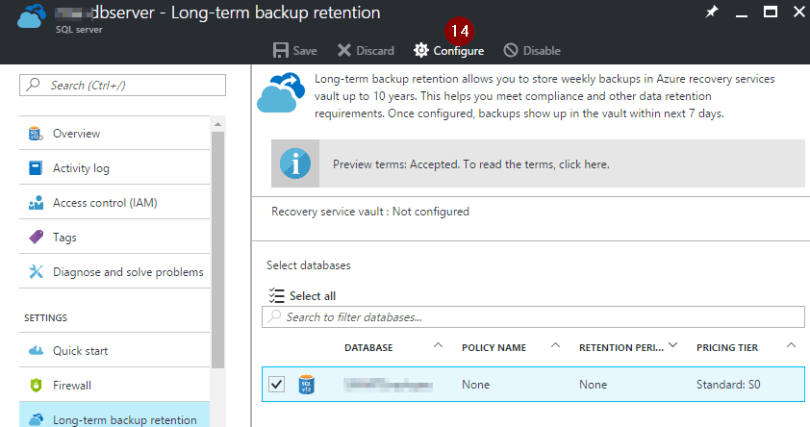This screenshot has width=810, height=427.
Task: Open Access control (IAM) menu item
Action: tap(115, 202)
